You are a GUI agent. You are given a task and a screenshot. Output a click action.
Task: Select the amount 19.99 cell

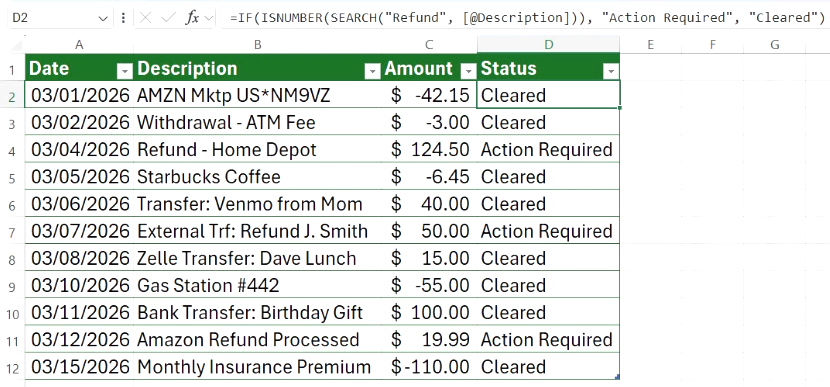pyautogui.click(x=429, y=340)
